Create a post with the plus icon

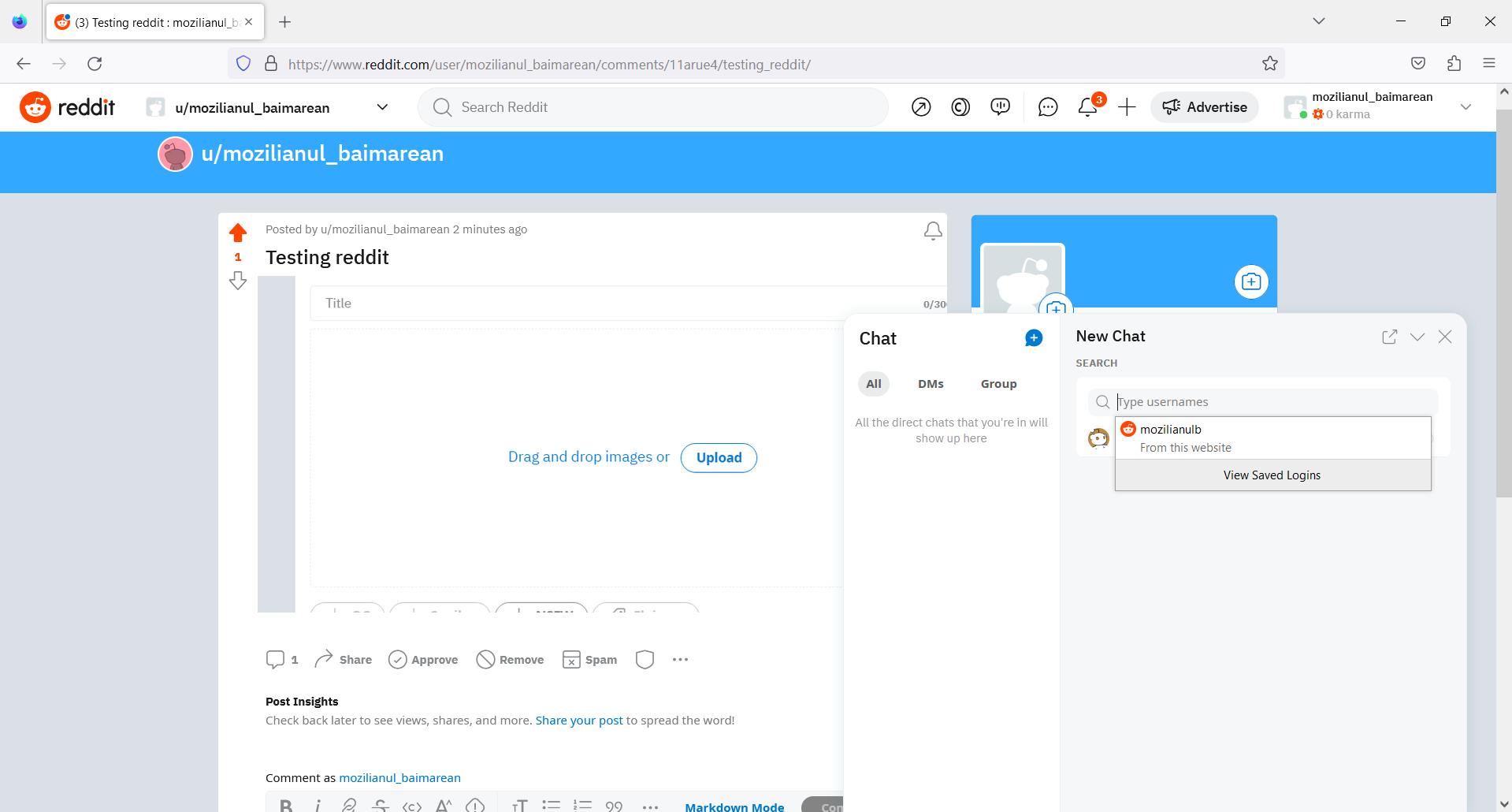1127,107
